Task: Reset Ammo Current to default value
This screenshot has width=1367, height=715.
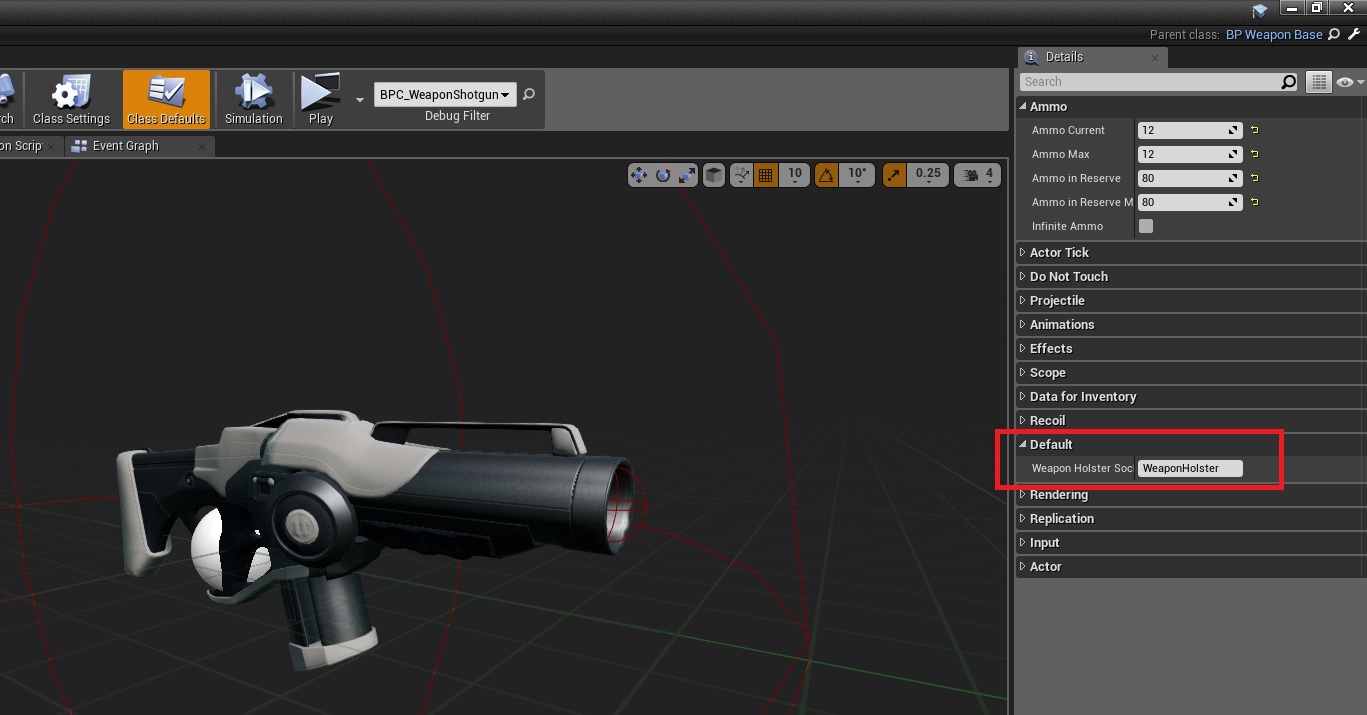Action: click(x=1254, y=130)
